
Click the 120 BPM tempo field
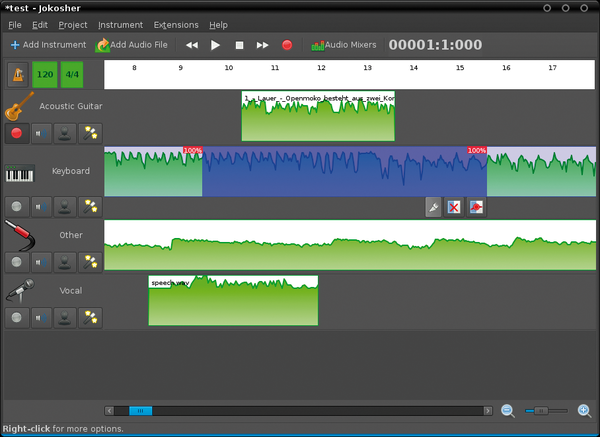[x=45, y=74]
